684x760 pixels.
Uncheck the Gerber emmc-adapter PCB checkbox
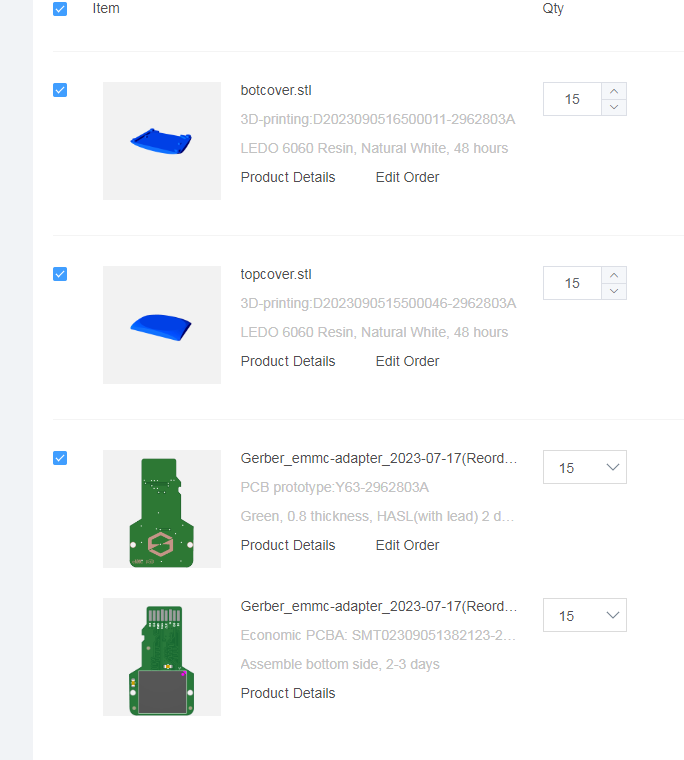[60, 458]
